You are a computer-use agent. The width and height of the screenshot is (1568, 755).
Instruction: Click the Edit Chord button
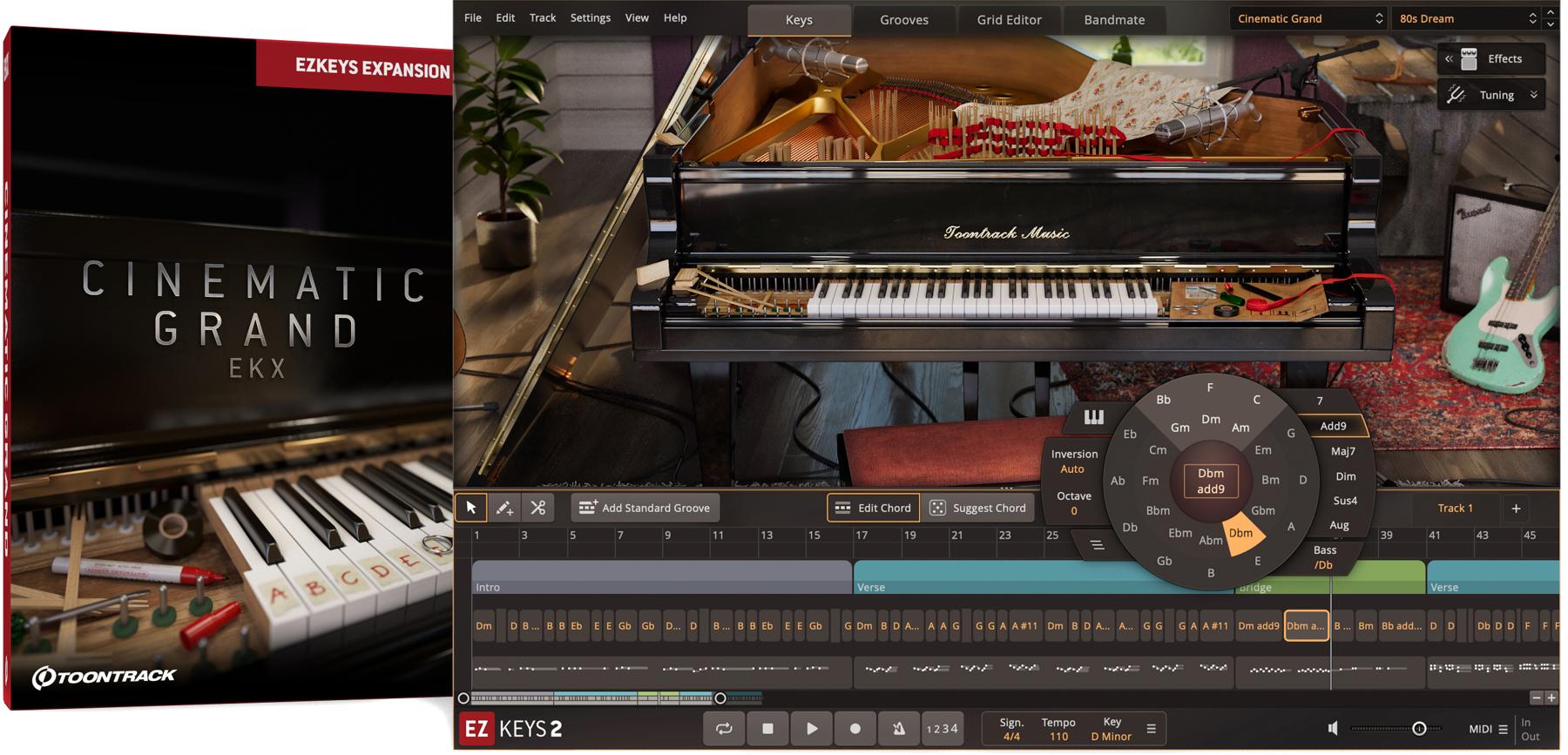pos(874,508)
